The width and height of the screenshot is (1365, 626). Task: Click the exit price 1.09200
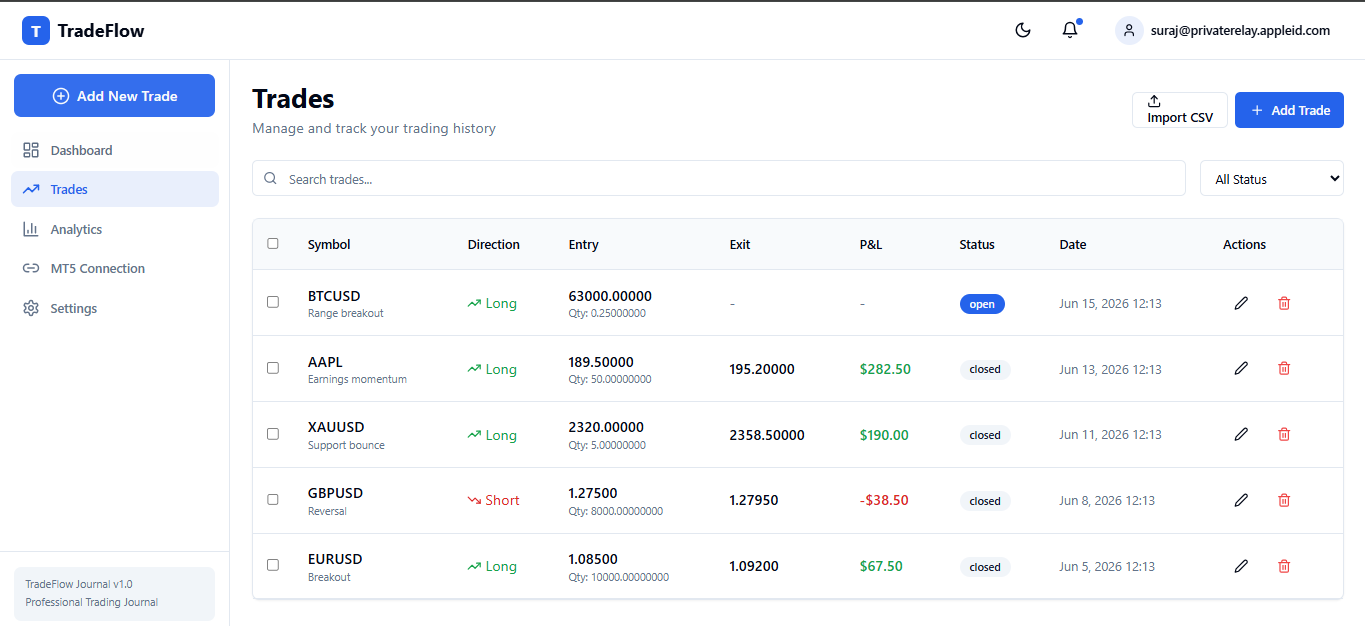pos(754,566)
